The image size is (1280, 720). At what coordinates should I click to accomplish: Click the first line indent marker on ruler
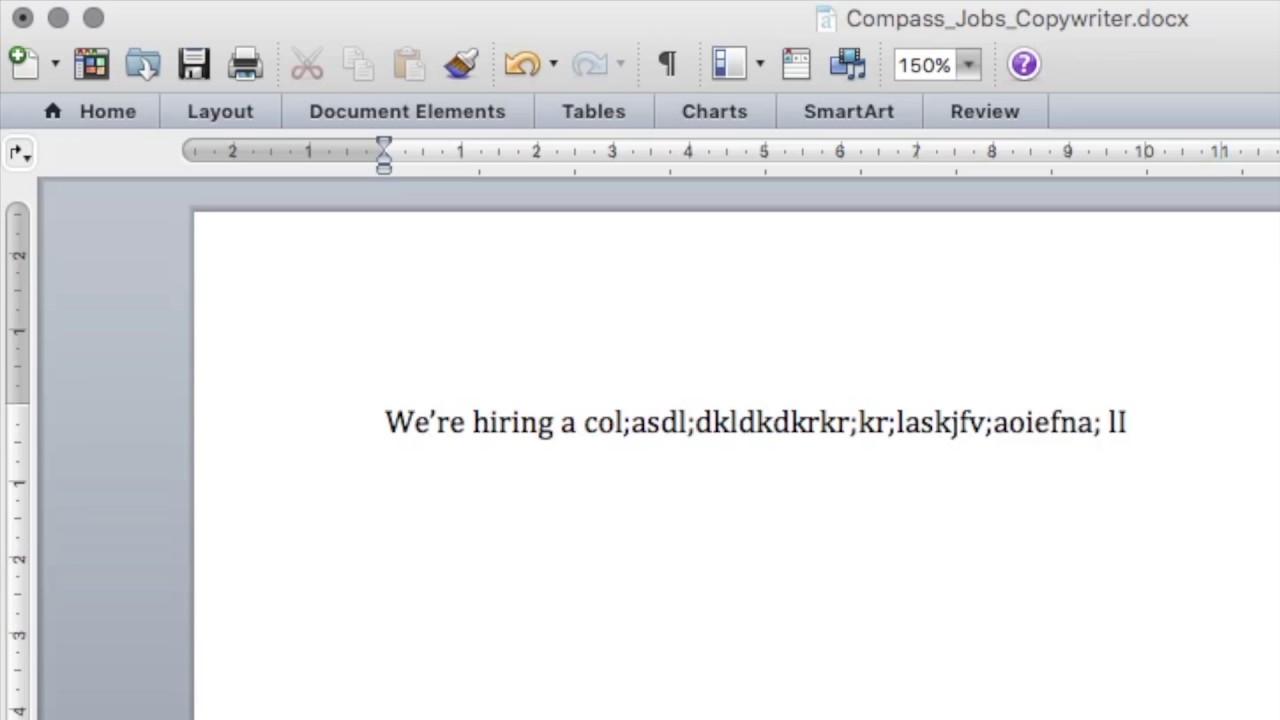[x=384, y=145]
